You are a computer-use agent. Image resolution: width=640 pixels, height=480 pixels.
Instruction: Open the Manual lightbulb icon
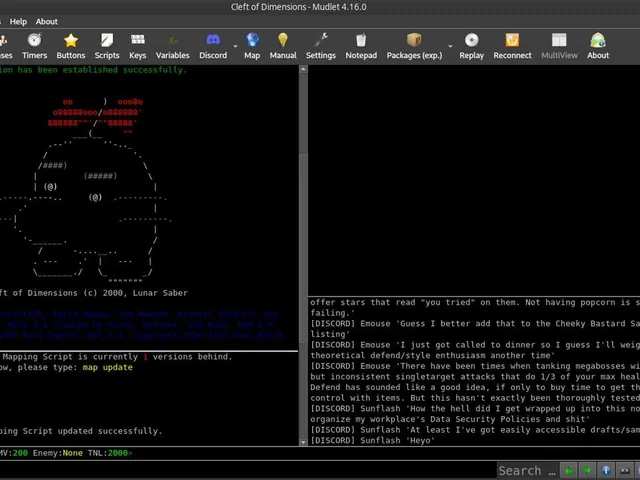[x=283, y=46]
